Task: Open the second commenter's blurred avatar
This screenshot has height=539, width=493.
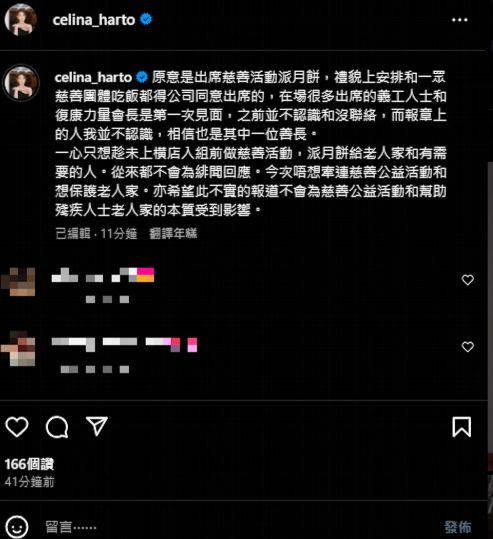Action: click(x=18, y=348)
